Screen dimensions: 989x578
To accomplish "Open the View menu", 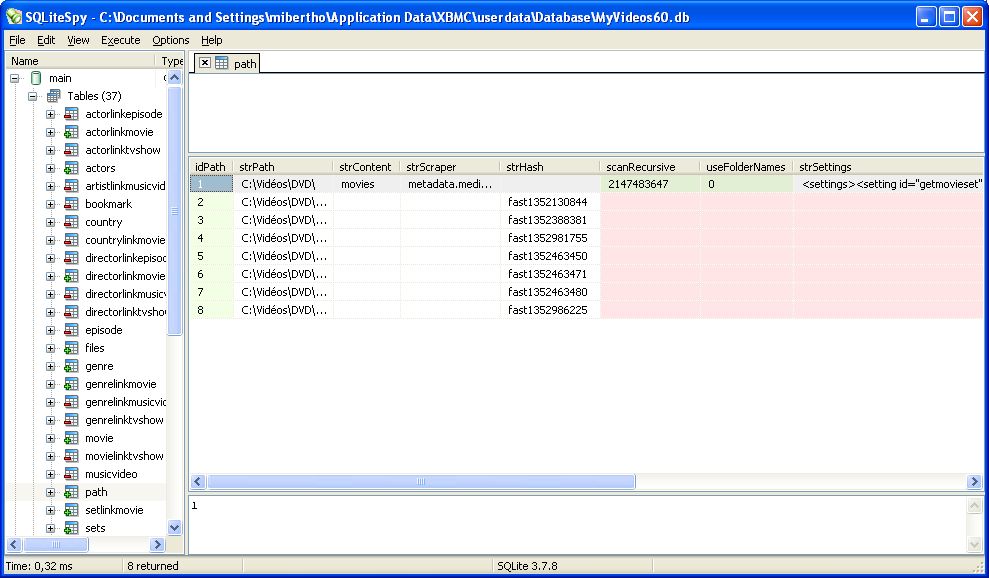I will (78, 40).
